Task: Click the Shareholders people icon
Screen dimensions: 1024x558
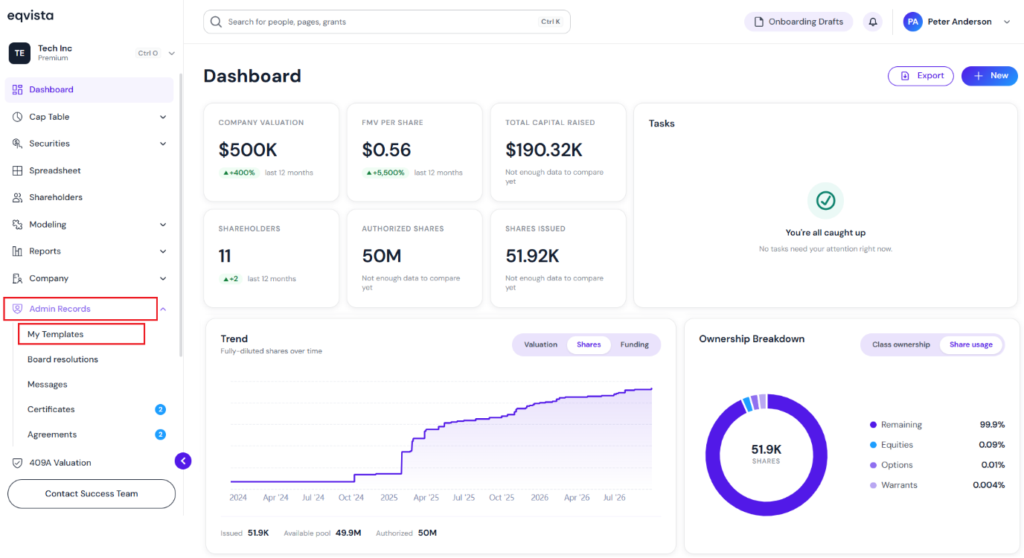Action: click(x=18, y=197)
